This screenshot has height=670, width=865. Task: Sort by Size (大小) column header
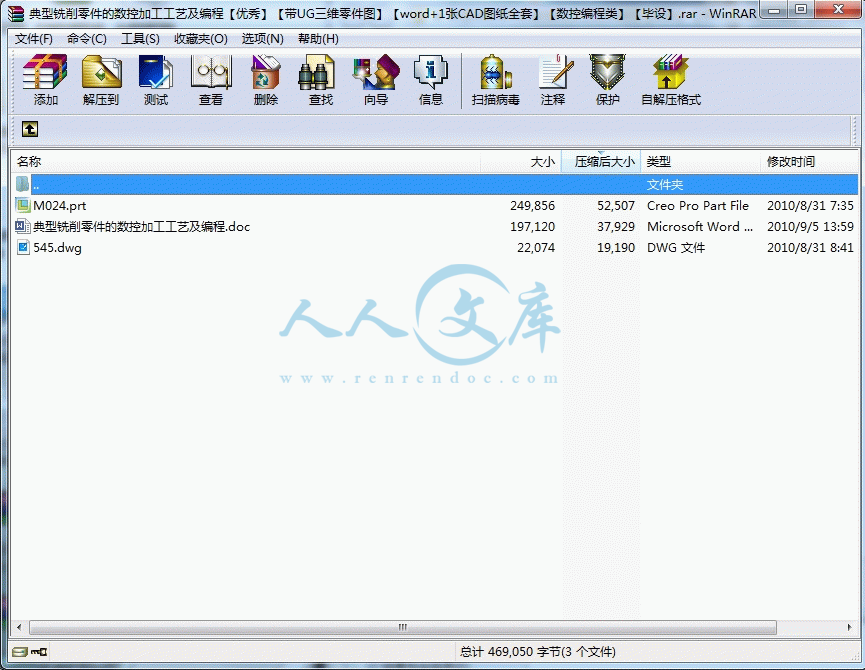coord(521,162)
